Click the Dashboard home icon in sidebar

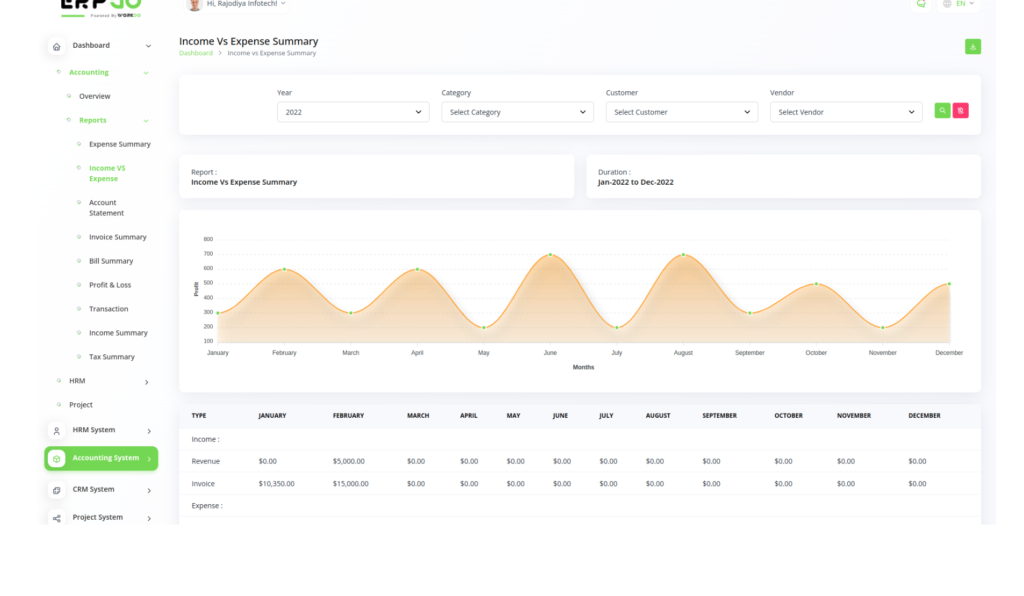[57, 46]
